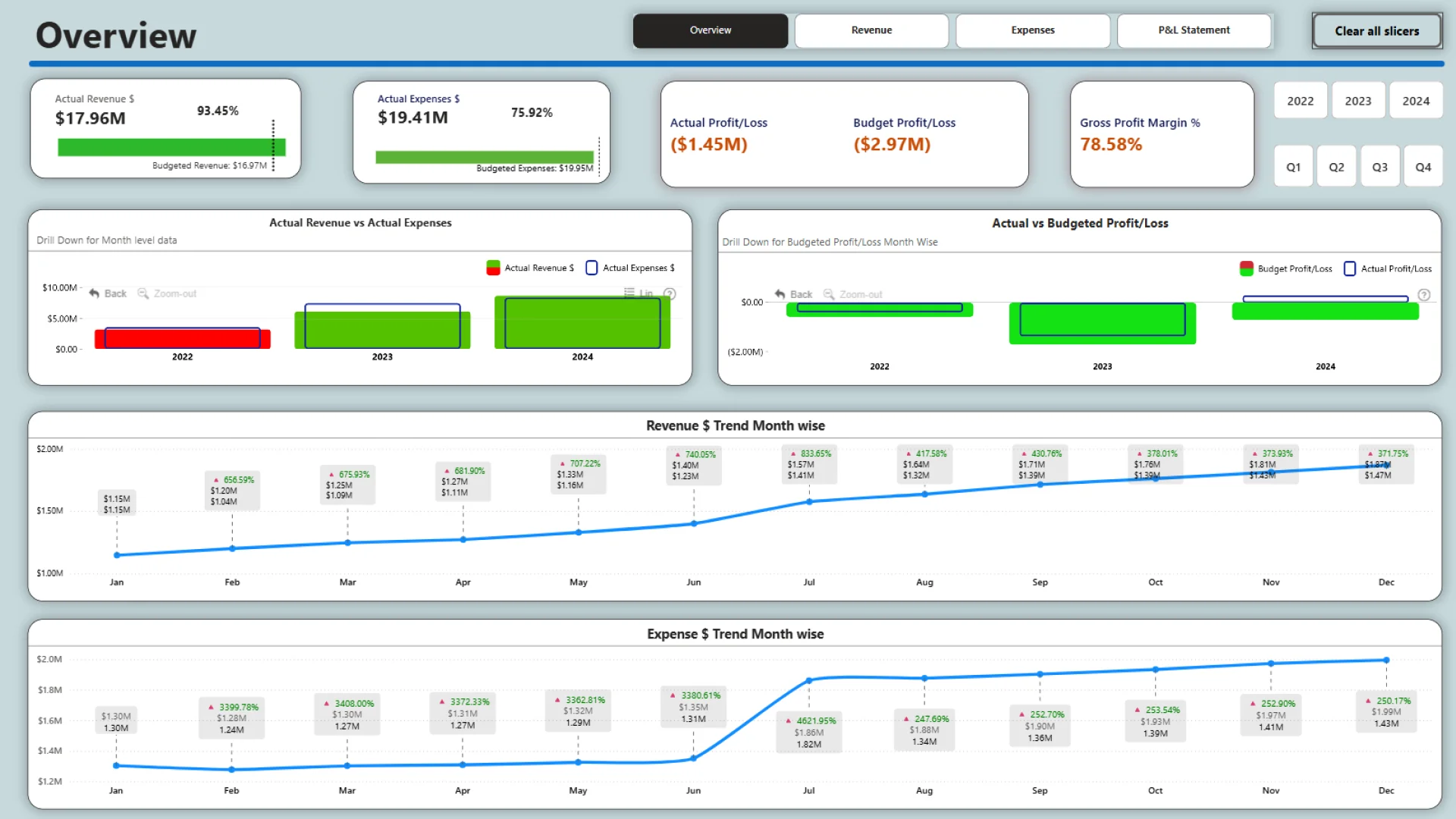Drill down on 2023 revenue bar
Image resolution: width=1456 pixels, height=819 pixels.
click(x=382, y=330)
